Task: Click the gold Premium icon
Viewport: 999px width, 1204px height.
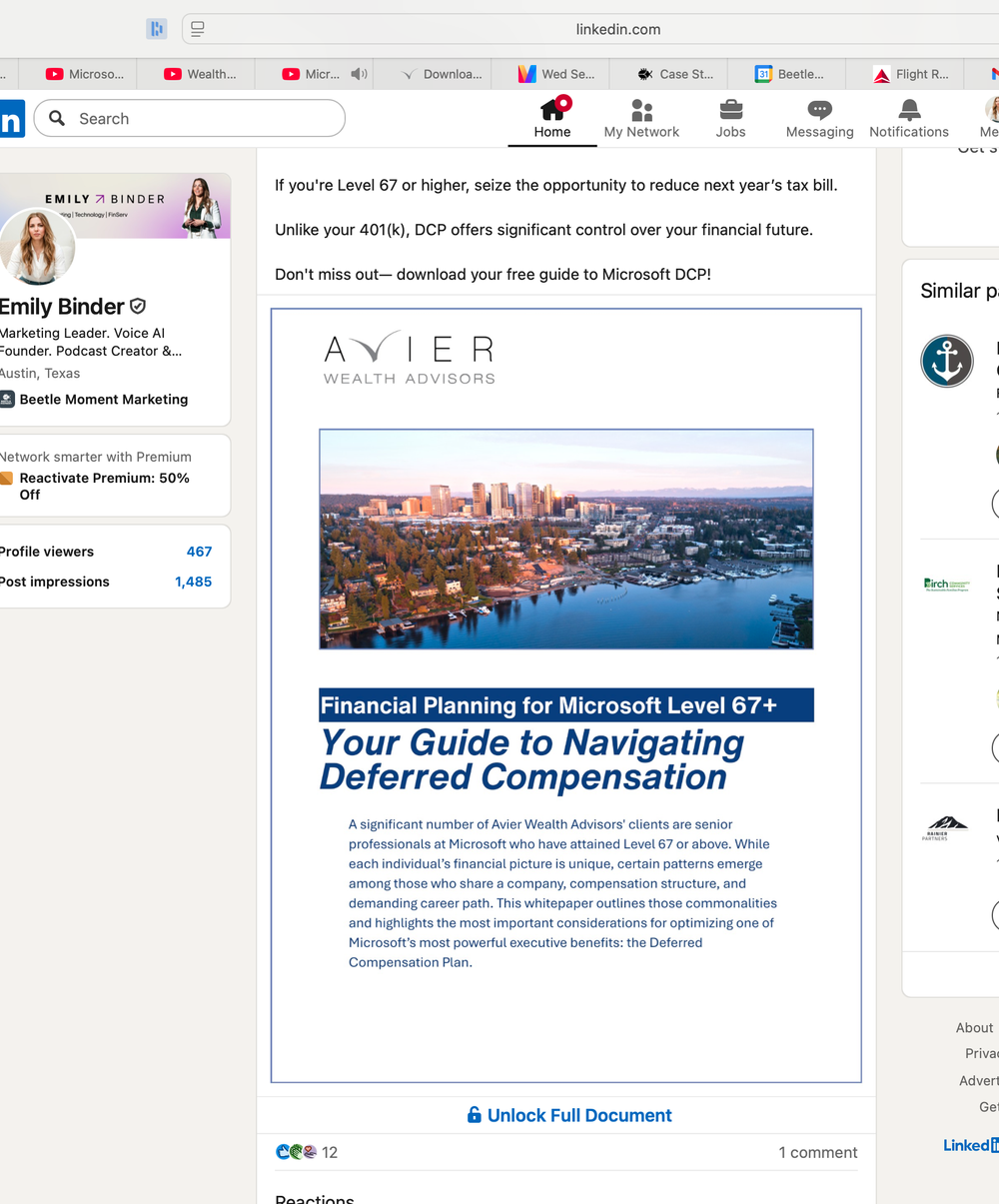Action: 6,478
